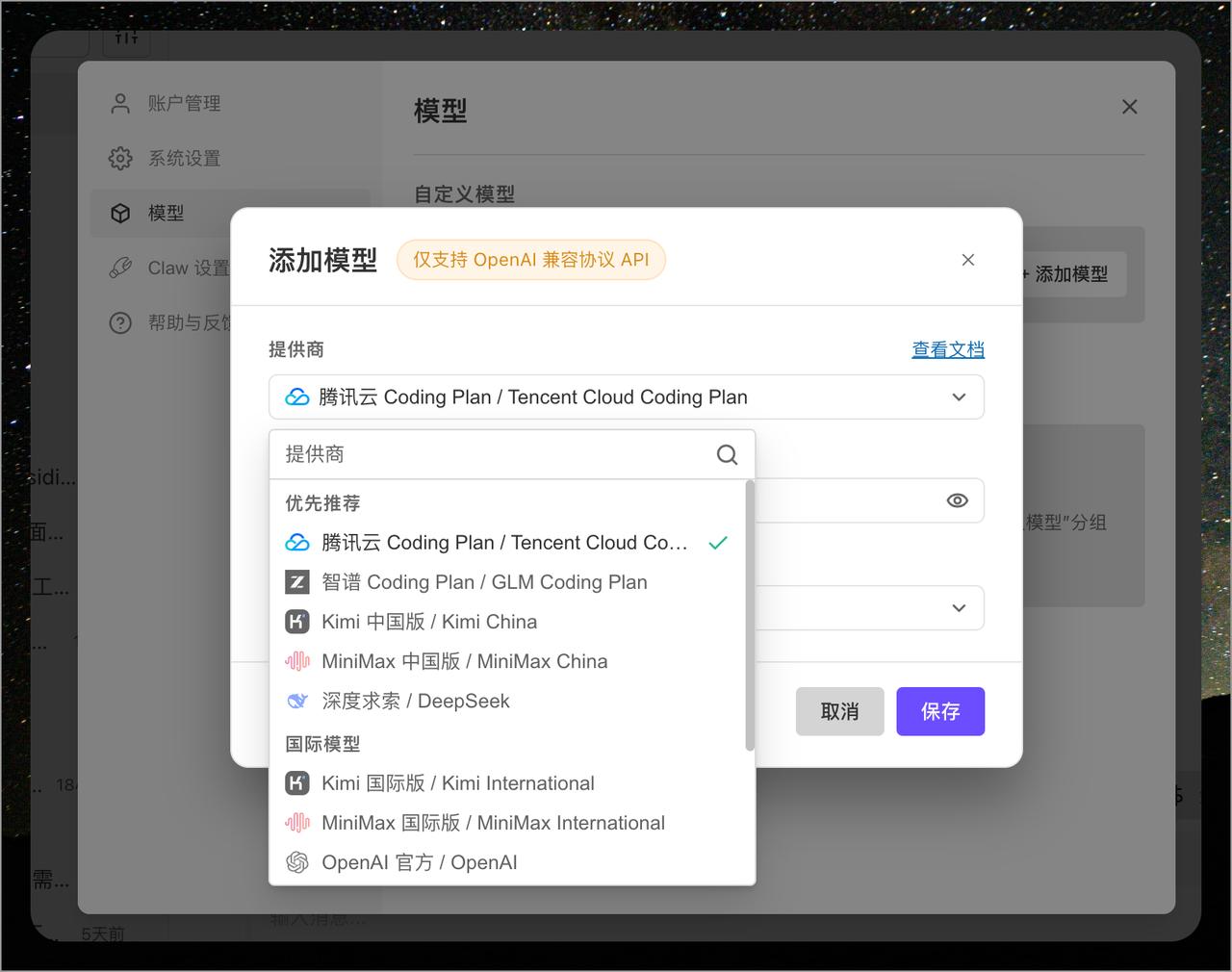Click the magnifier icon in provider search
Viewport: 1232px width, 972px height.
pos(727,454)
